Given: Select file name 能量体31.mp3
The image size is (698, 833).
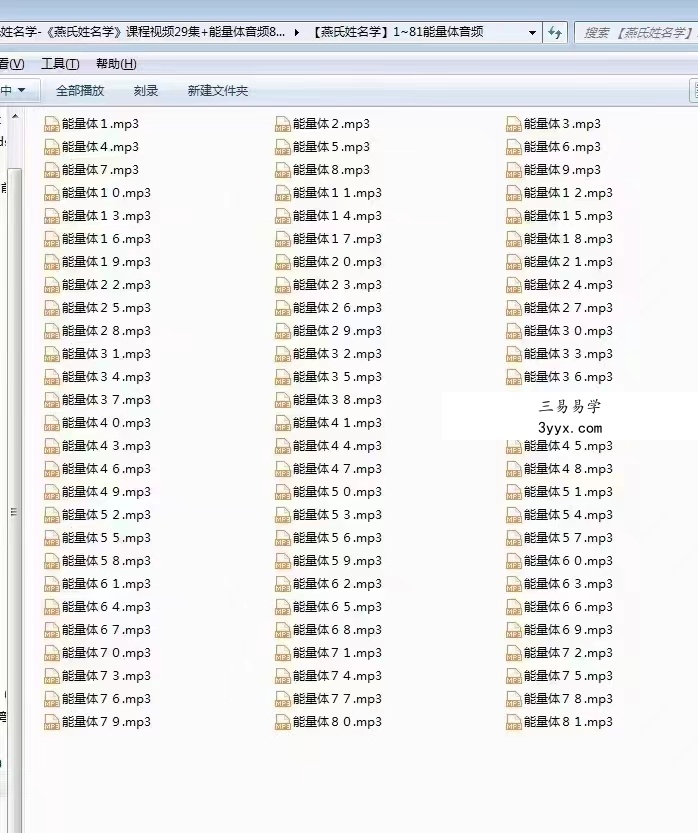Looking at the screenshot, I should (x=106, y=354).
